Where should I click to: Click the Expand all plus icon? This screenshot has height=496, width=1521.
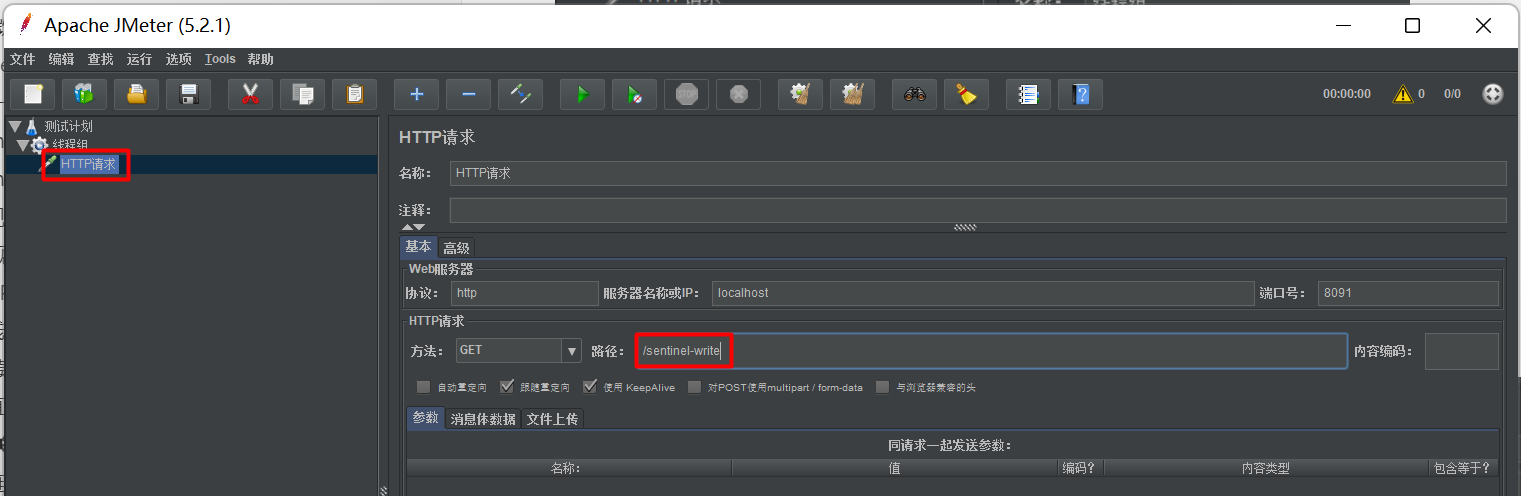pos(416,94)
